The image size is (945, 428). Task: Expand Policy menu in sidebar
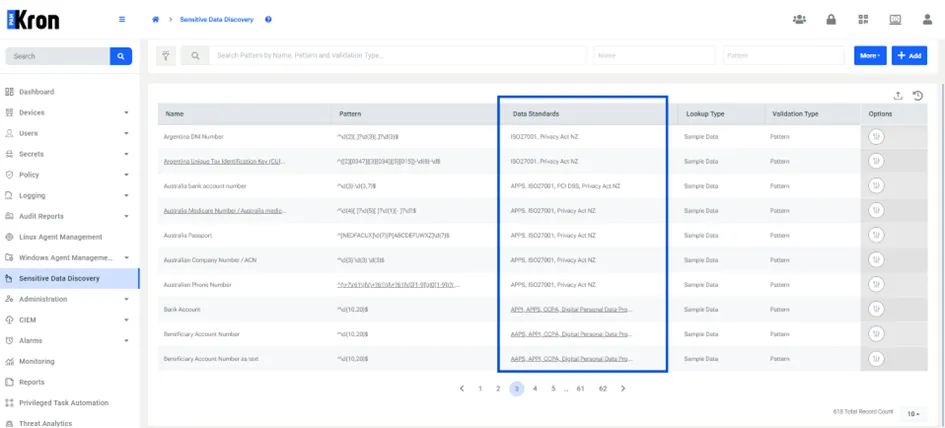(x=72, y=175)
